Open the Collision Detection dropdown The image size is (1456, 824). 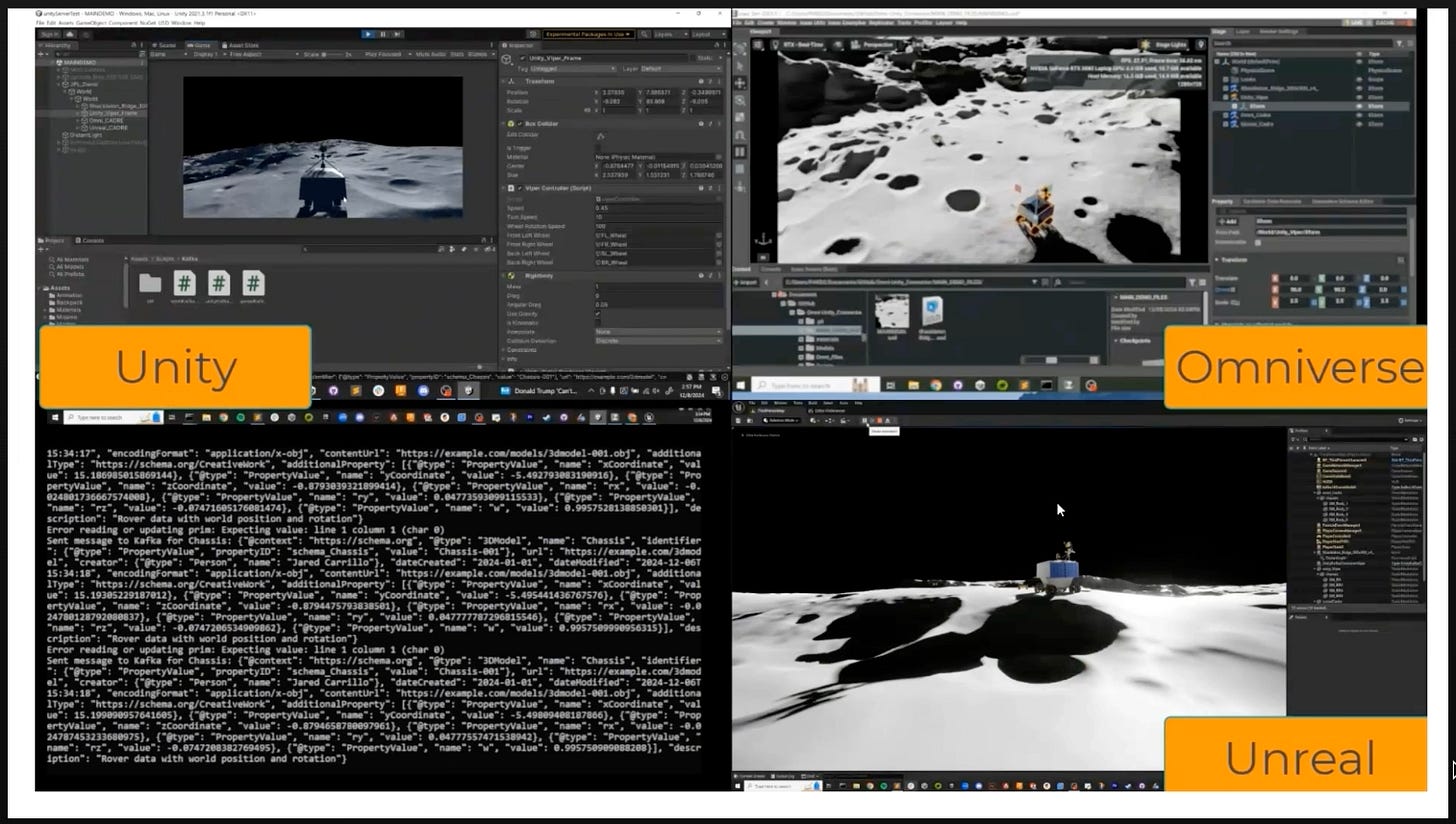[x=657, y=341]
